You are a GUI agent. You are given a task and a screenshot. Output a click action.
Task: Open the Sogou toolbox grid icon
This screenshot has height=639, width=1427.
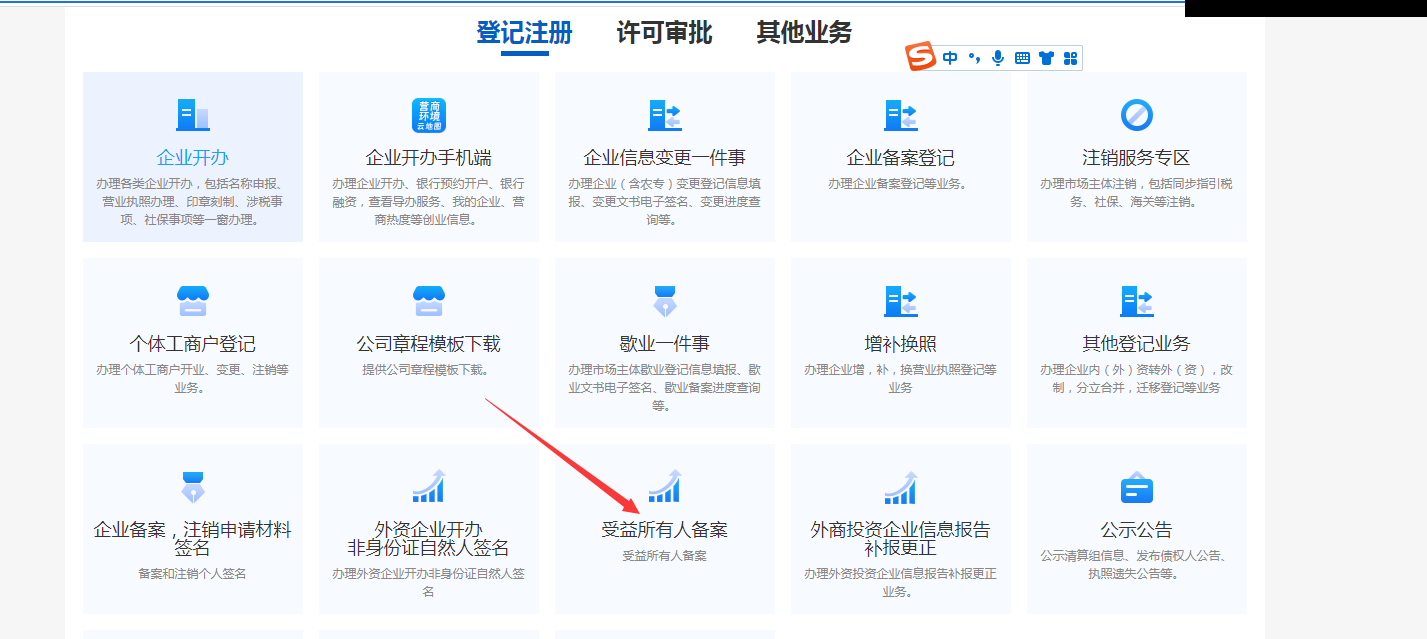click(1070, 58)
